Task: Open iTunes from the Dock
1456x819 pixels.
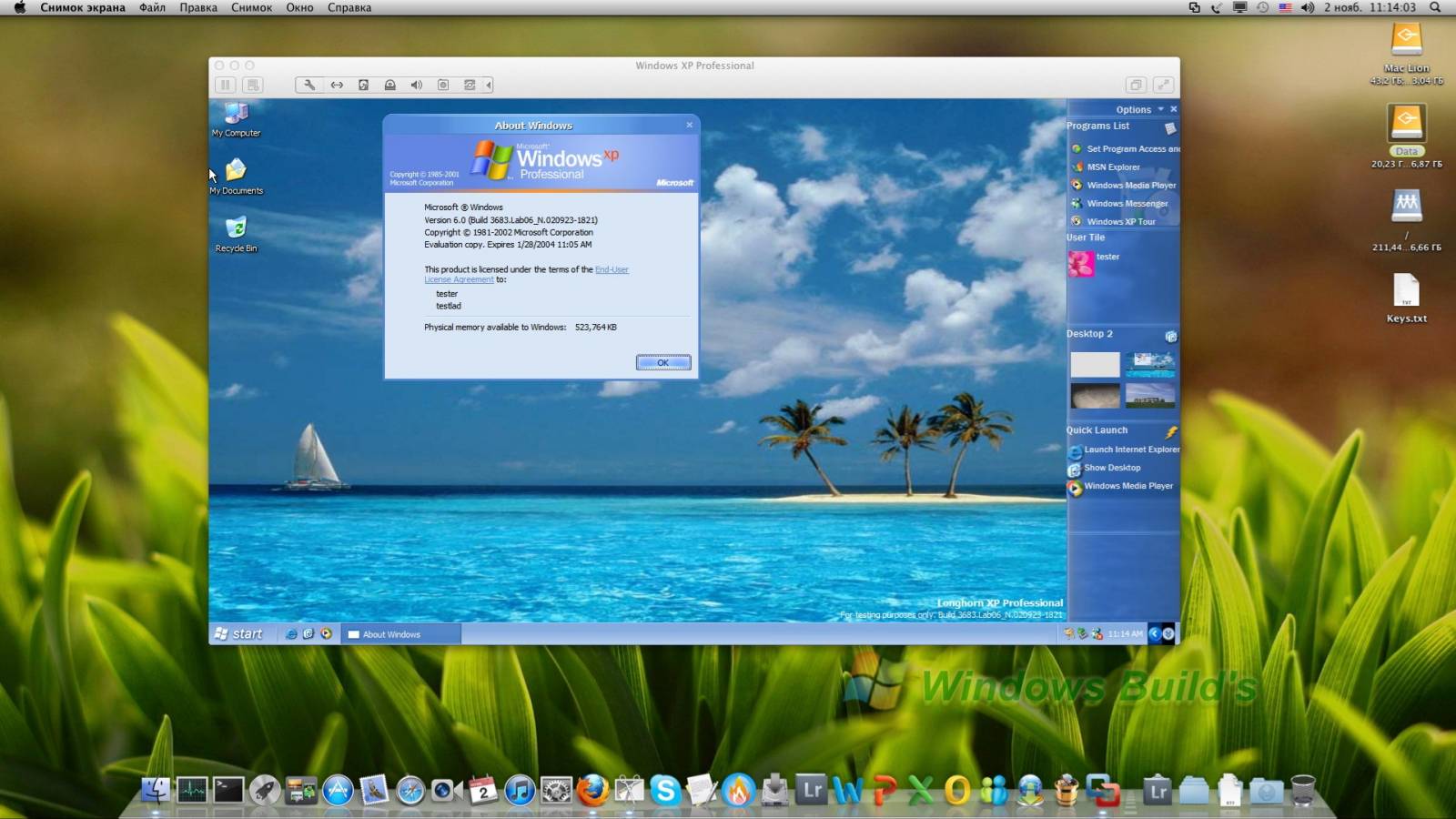Action: [520, 790]
